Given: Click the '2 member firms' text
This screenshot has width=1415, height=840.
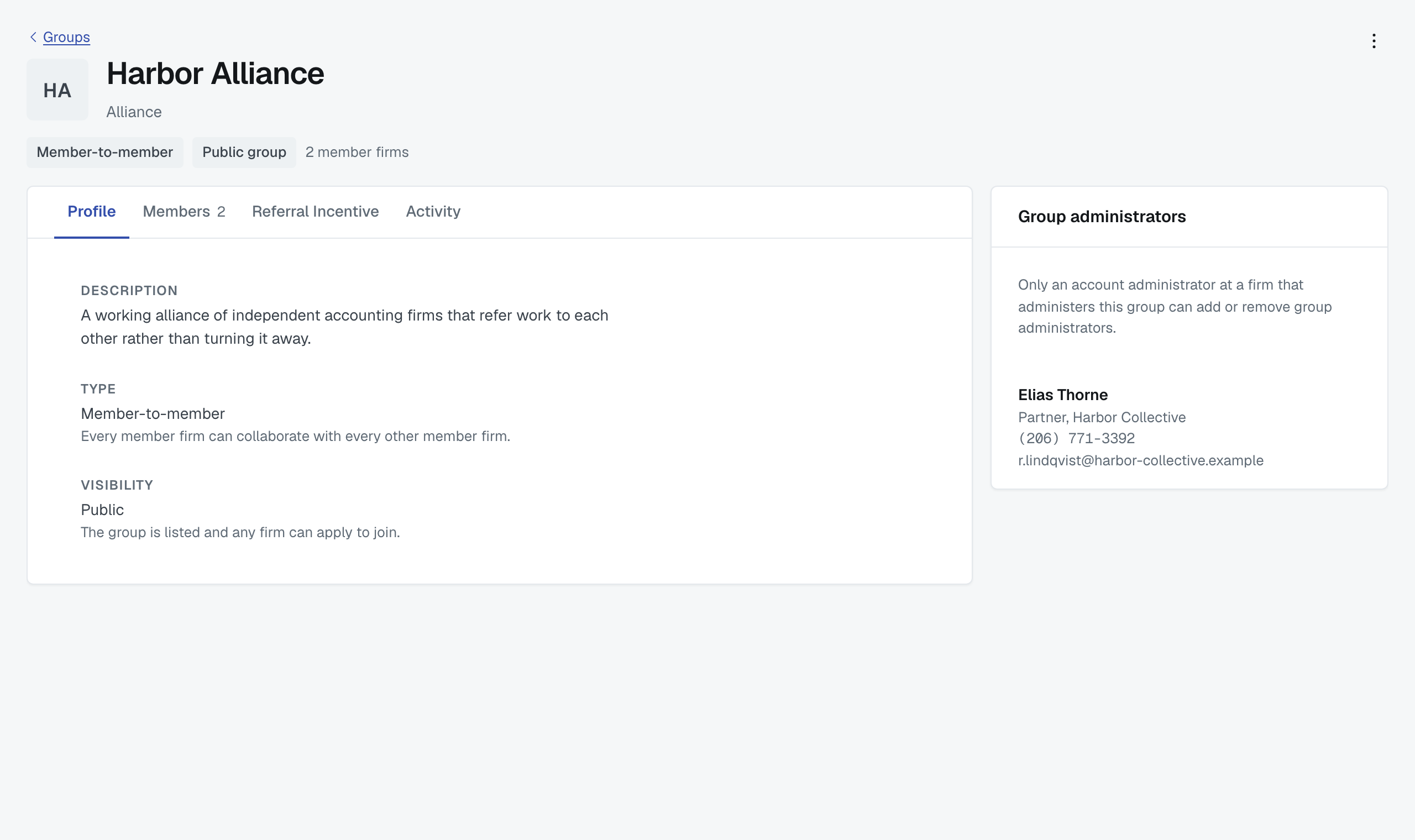Looking at the screenshot, I should pos(357,153).
